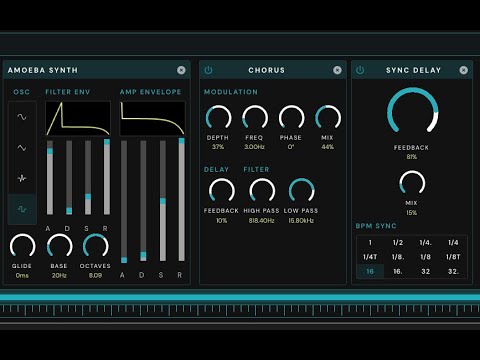Select the square wave oscillator icon

(22, 209)
